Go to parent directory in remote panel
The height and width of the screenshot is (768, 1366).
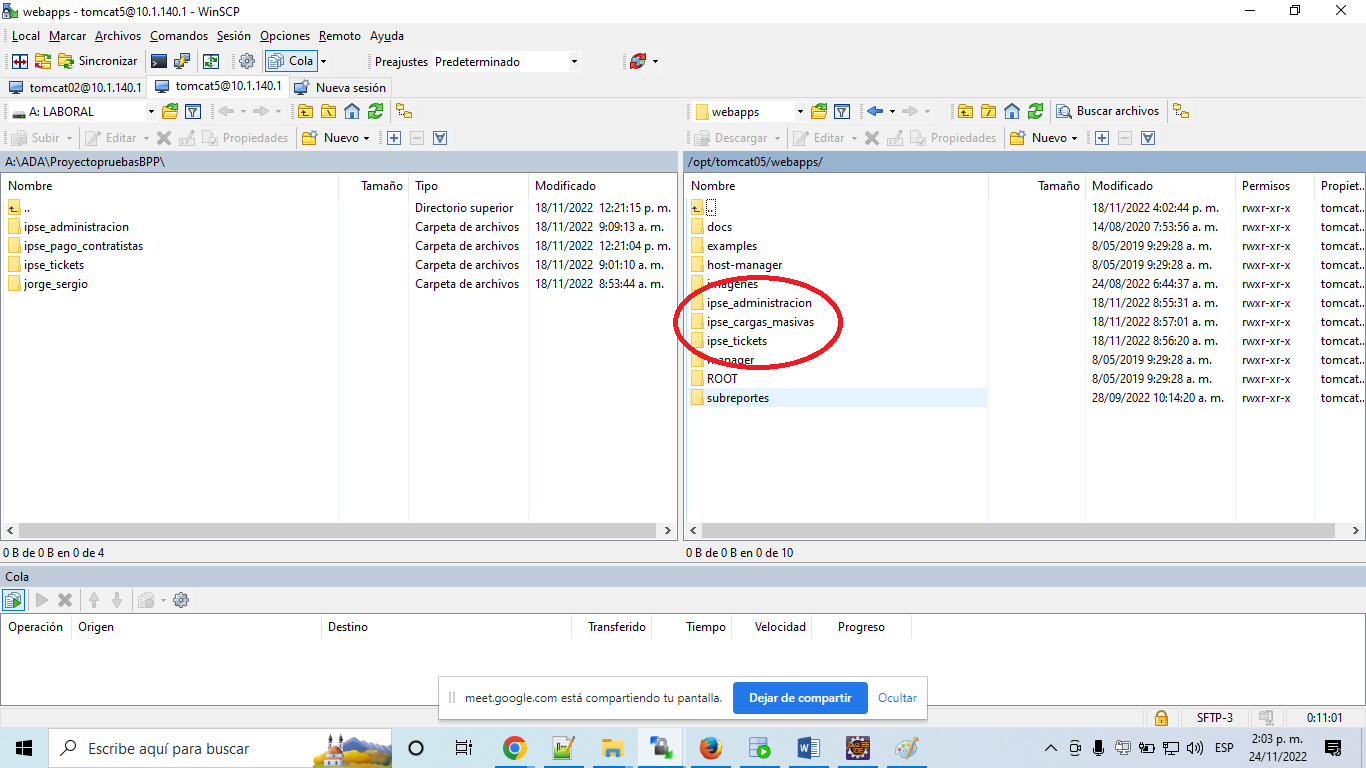point(965,111)
